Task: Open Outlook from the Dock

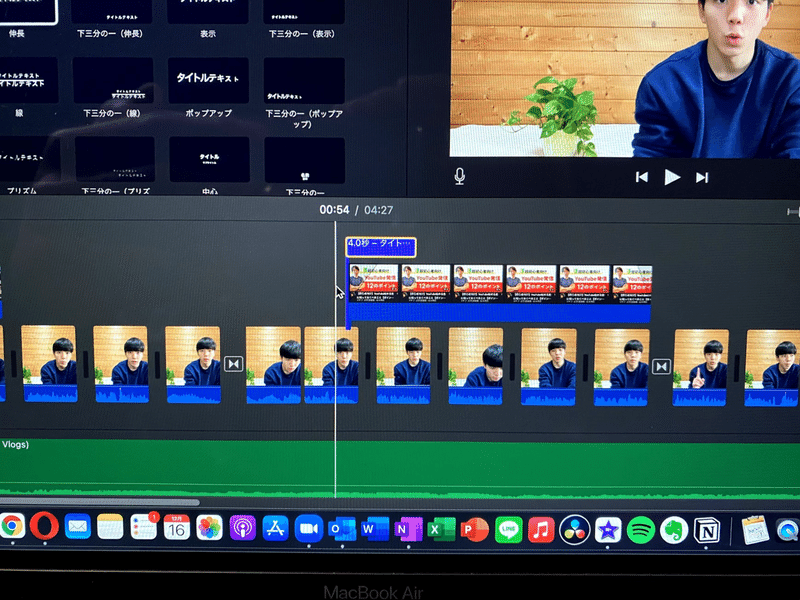Action: tap(342, 529)
